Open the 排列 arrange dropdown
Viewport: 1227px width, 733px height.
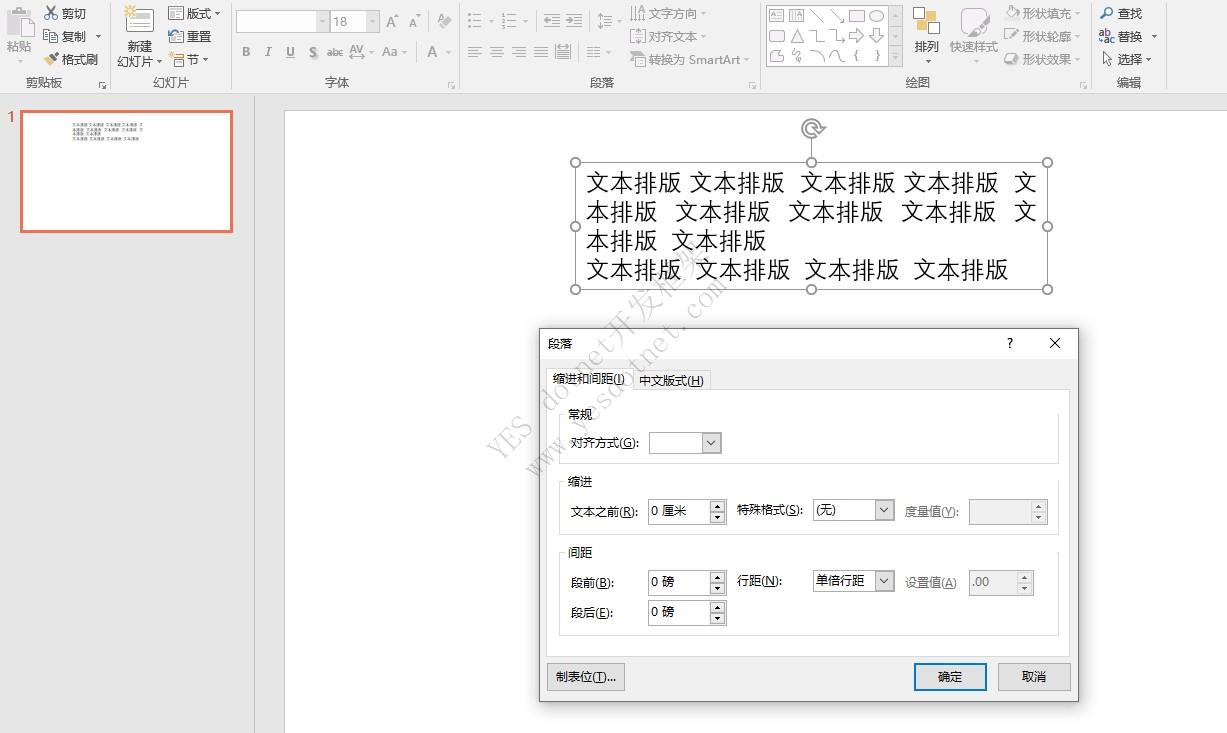point(927,36)
